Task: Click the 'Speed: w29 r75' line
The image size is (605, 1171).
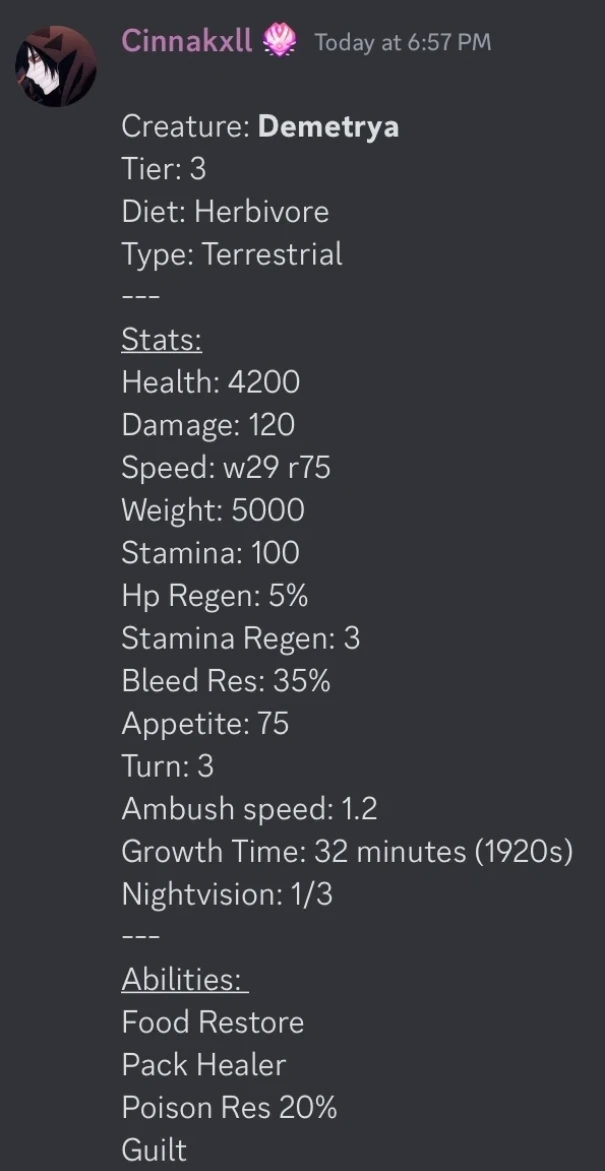Action: pyautogui.click(x=225, y=468)
